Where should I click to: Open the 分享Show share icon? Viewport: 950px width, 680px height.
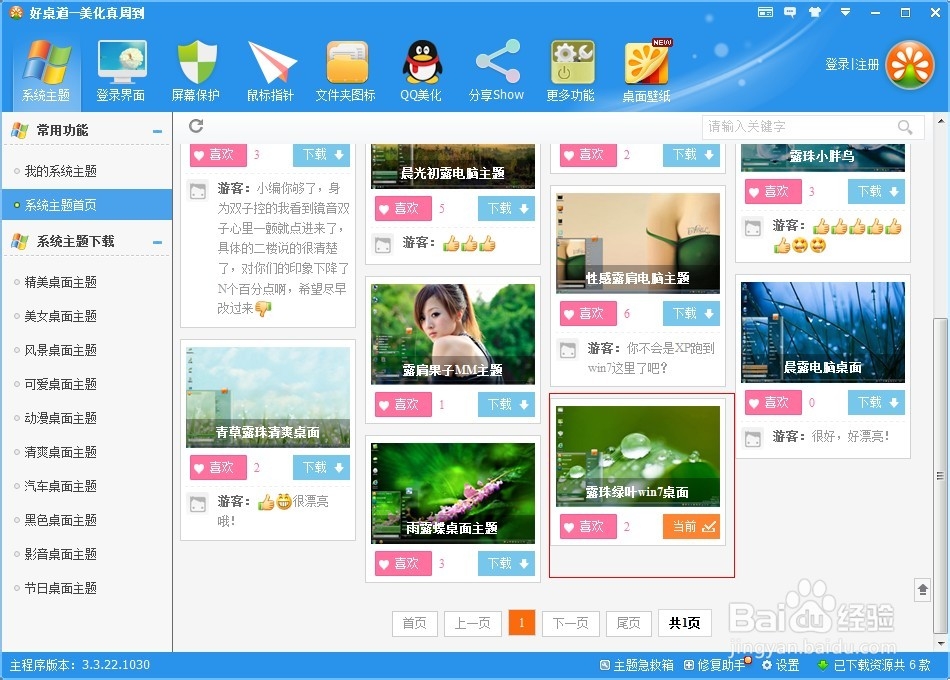tap(497, 61)
